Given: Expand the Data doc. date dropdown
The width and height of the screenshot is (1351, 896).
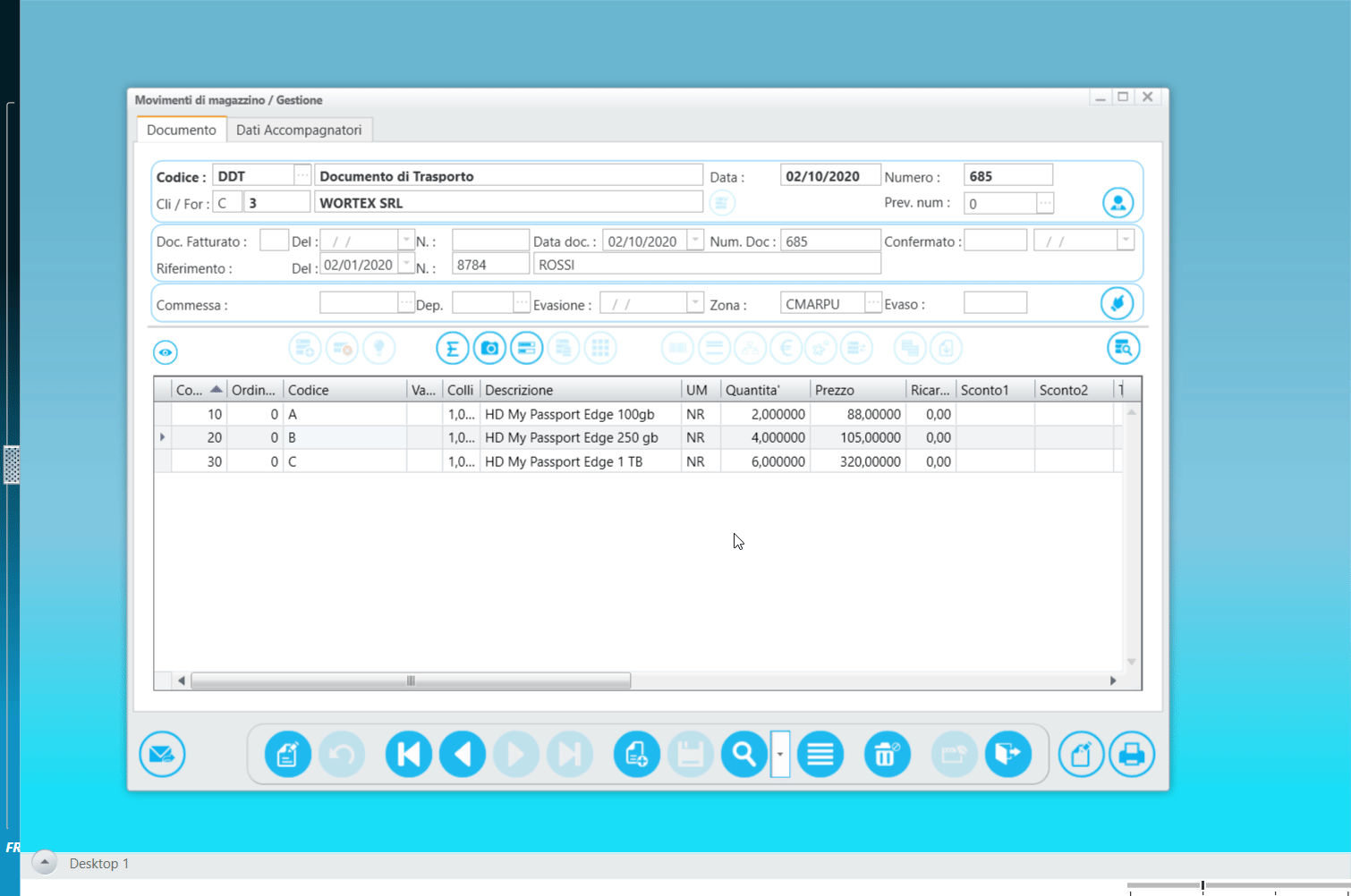Looking at the screenshot, I should click(695, 241).
